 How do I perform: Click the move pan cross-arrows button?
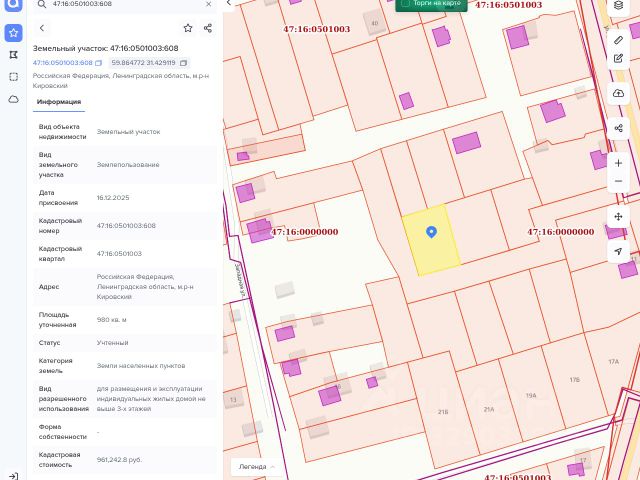click(618, 216)
